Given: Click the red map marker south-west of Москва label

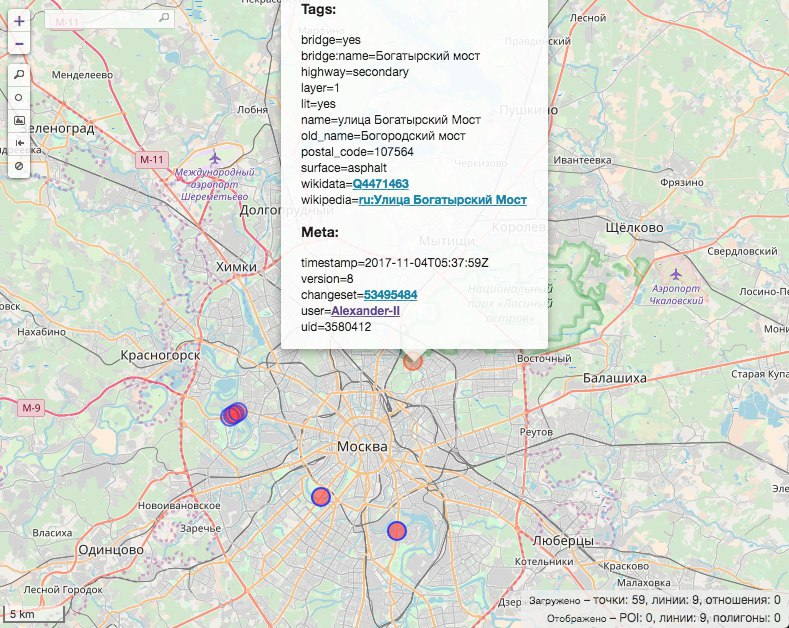Looking at the screenshot, I should click(x=321, y=497).
